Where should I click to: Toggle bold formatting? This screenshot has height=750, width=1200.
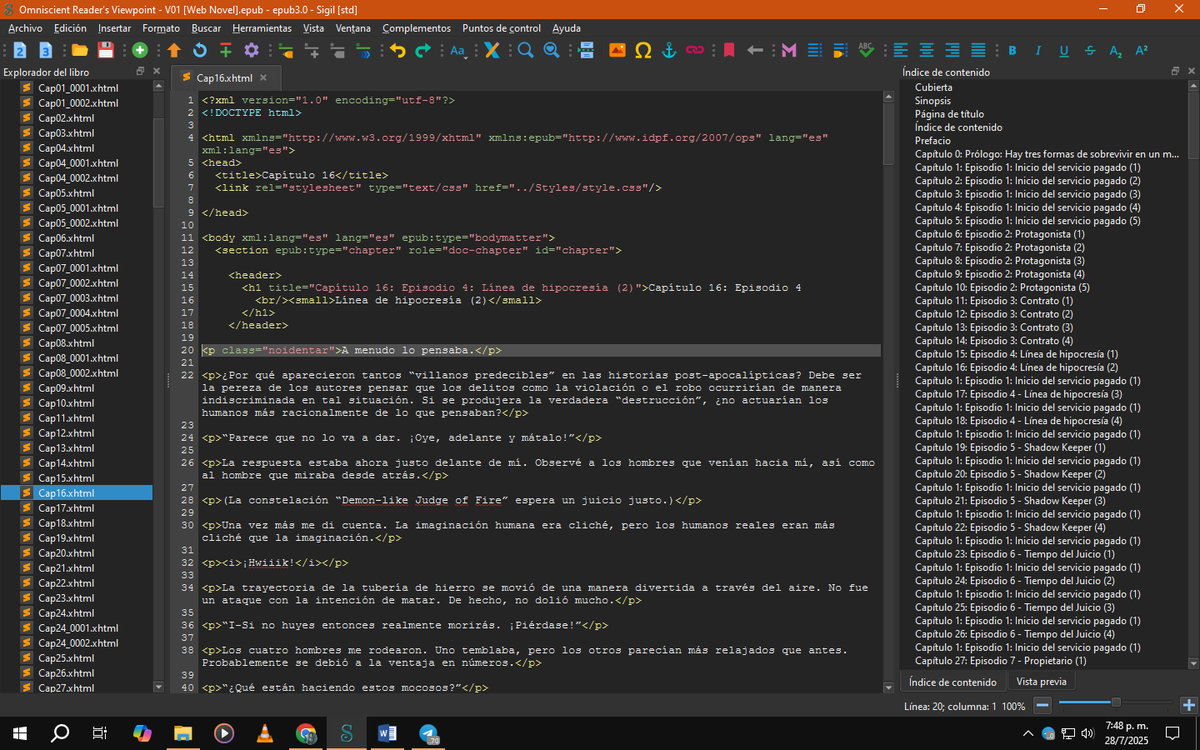tap(1012, 50)
